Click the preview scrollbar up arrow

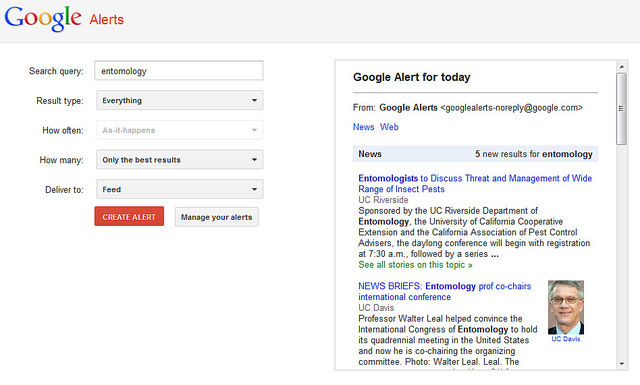pyautogui.click(x=622, y=67)
